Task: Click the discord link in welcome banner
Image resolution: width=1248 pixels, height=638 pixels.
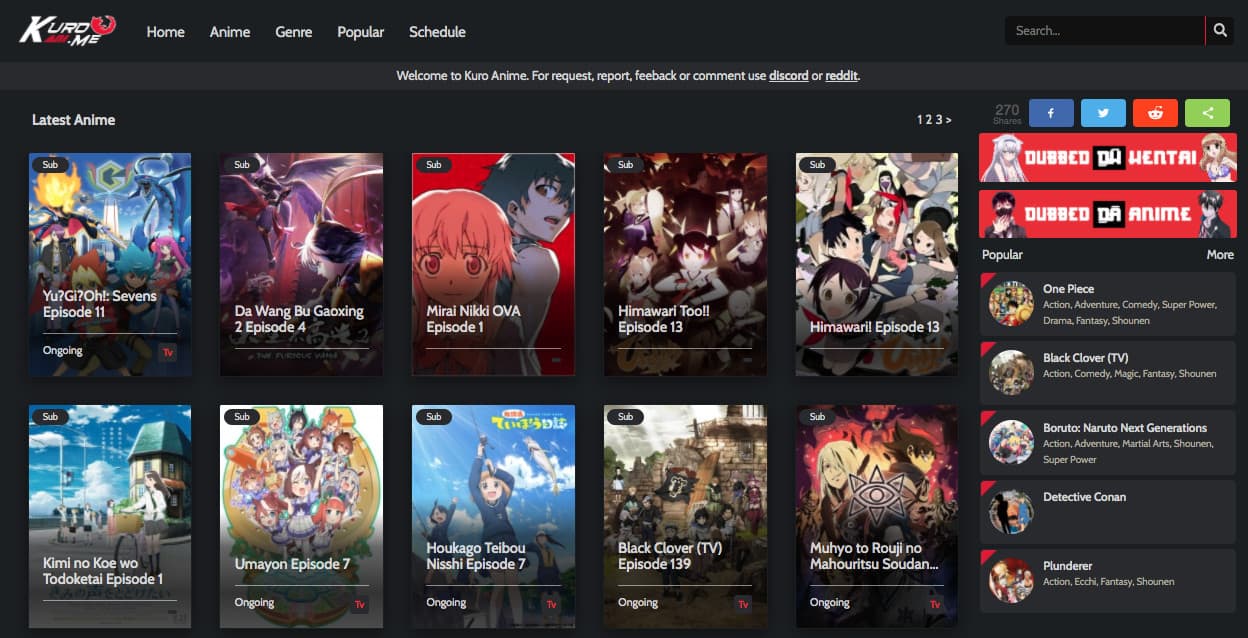Action: tap(789, 76)
